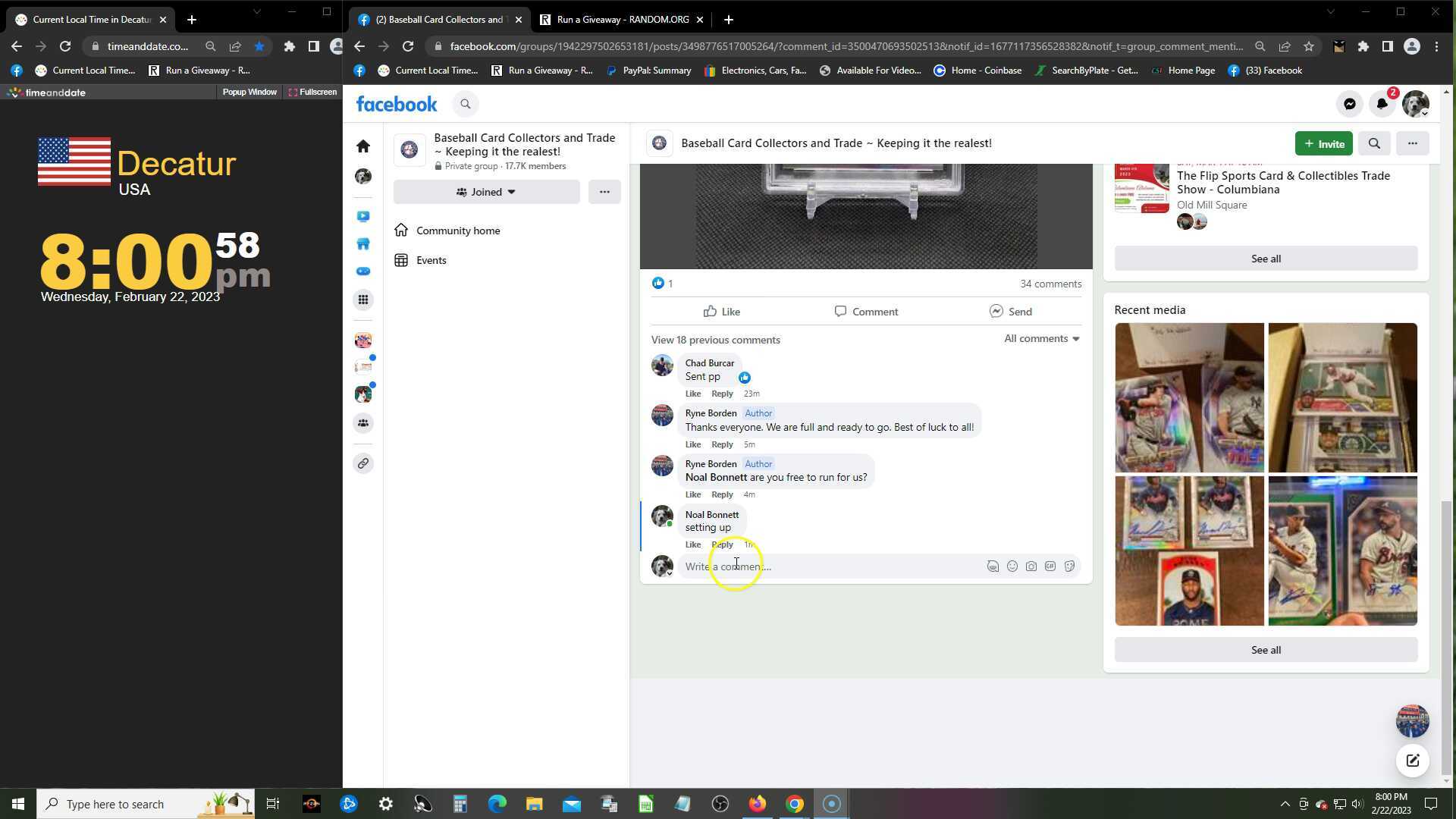Search within the group using magnifier
The width and height of the screenshot is (1456, 819).
coord(1373,143)
